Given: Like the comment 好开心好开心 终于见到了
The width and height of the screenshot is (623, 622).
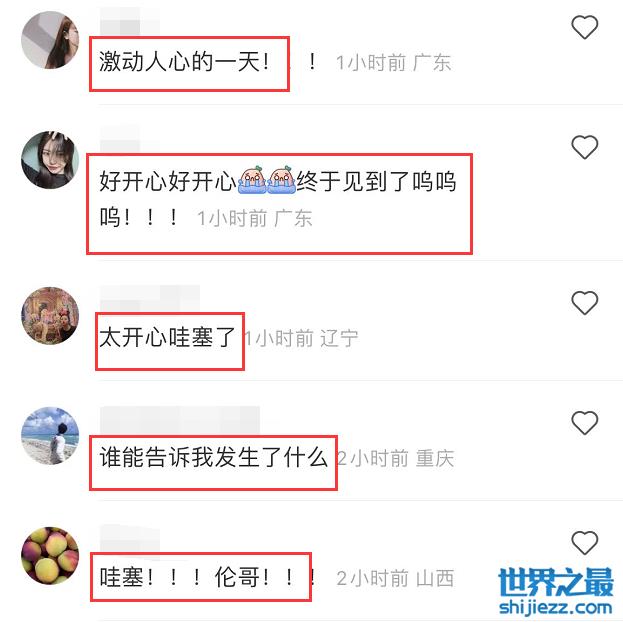Looking at the screenshot, I should [x=584, y=147].
